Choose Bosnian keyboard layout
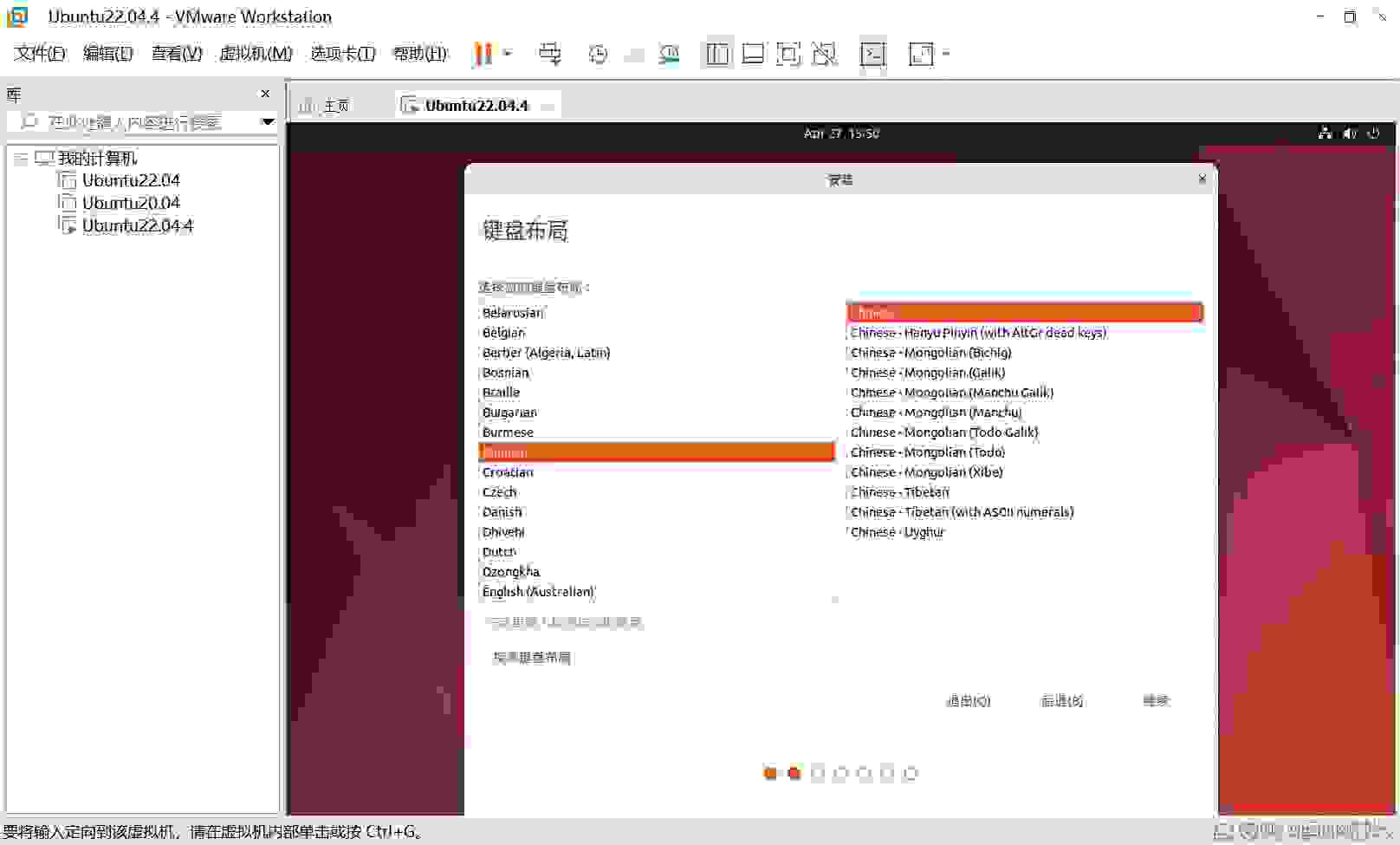 657,373
